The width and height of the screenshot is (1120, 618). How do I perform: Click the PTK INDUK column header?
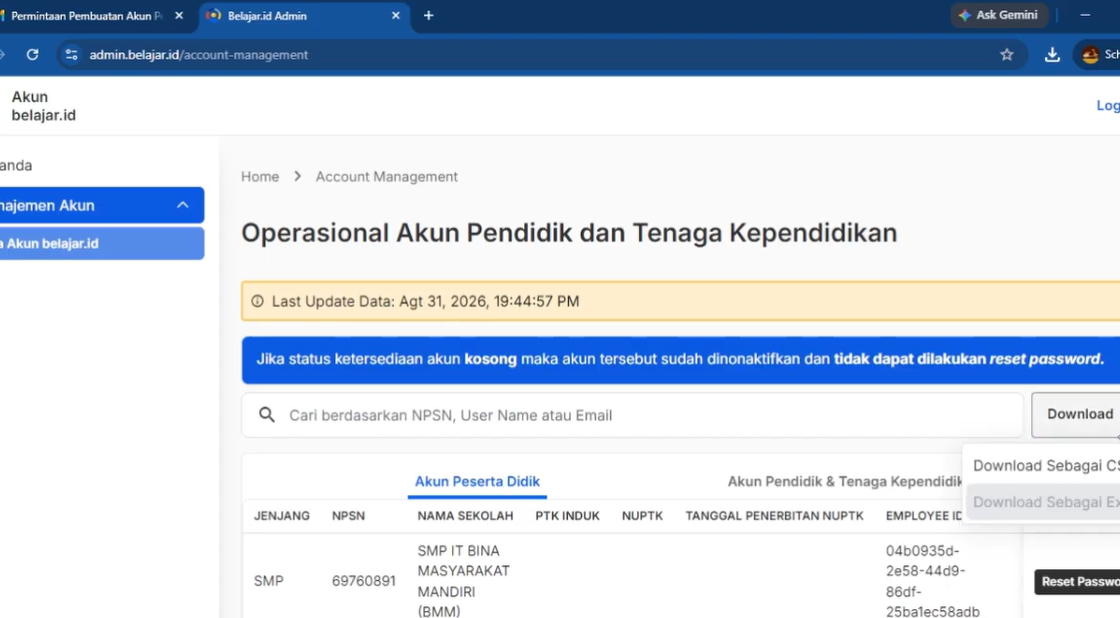tap(567, 516)
